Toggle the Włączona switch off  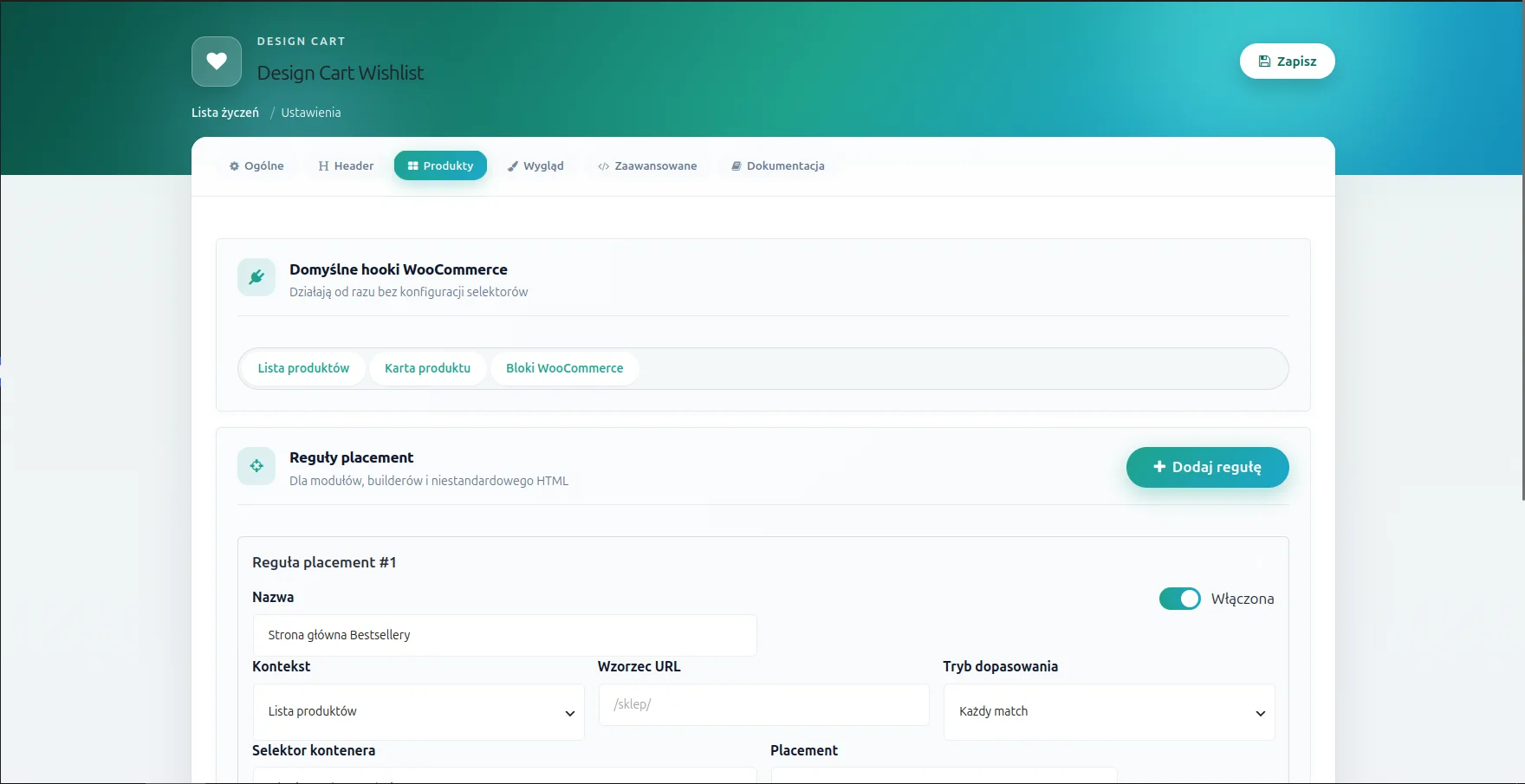tap(1179, 599)
